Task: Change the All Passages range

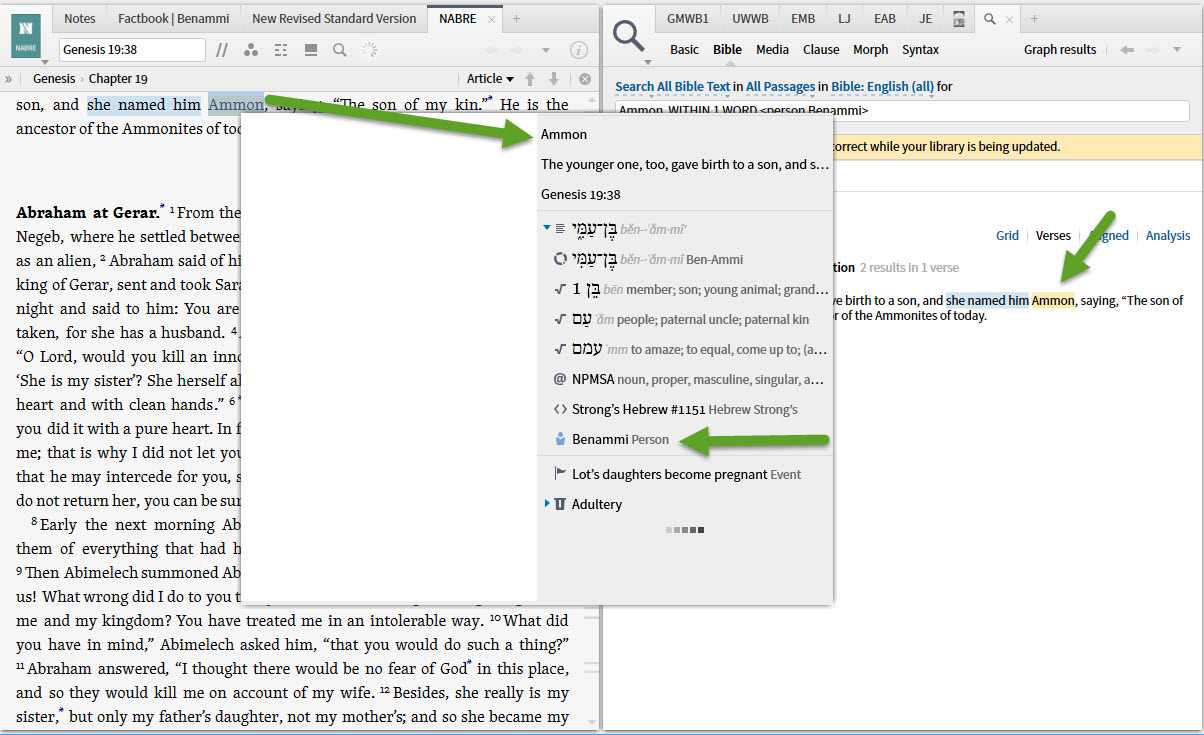Action: (x=780, y=87)
